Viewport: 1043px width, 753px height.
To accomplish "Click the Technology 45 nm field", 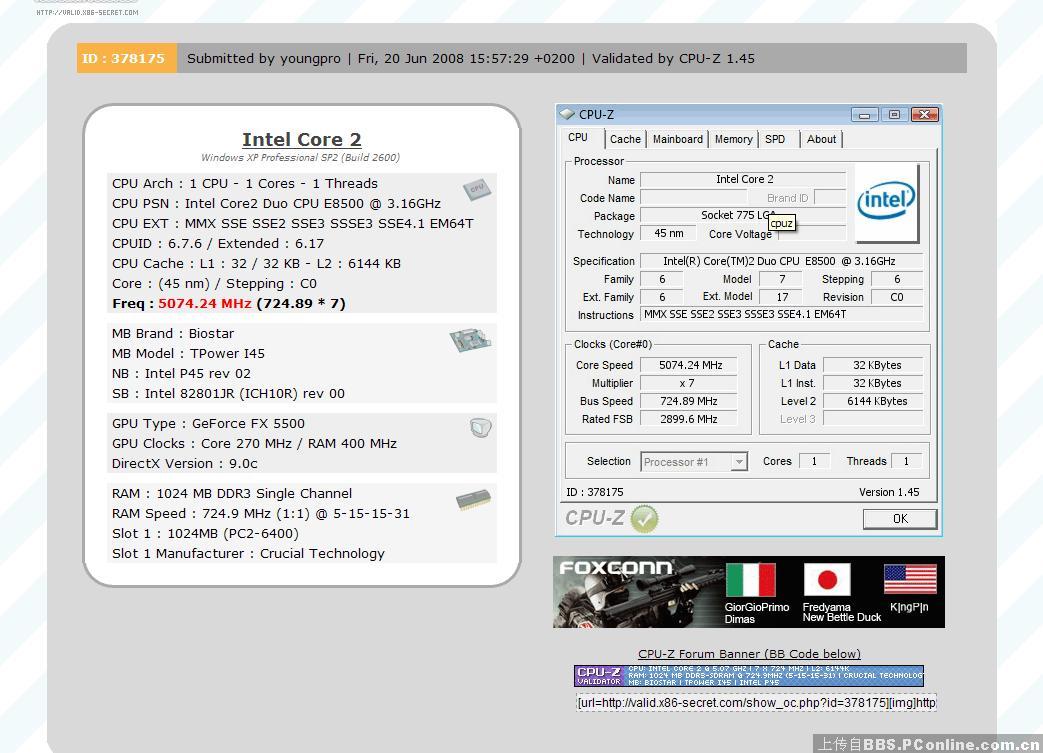I will (x=669, y=233).
